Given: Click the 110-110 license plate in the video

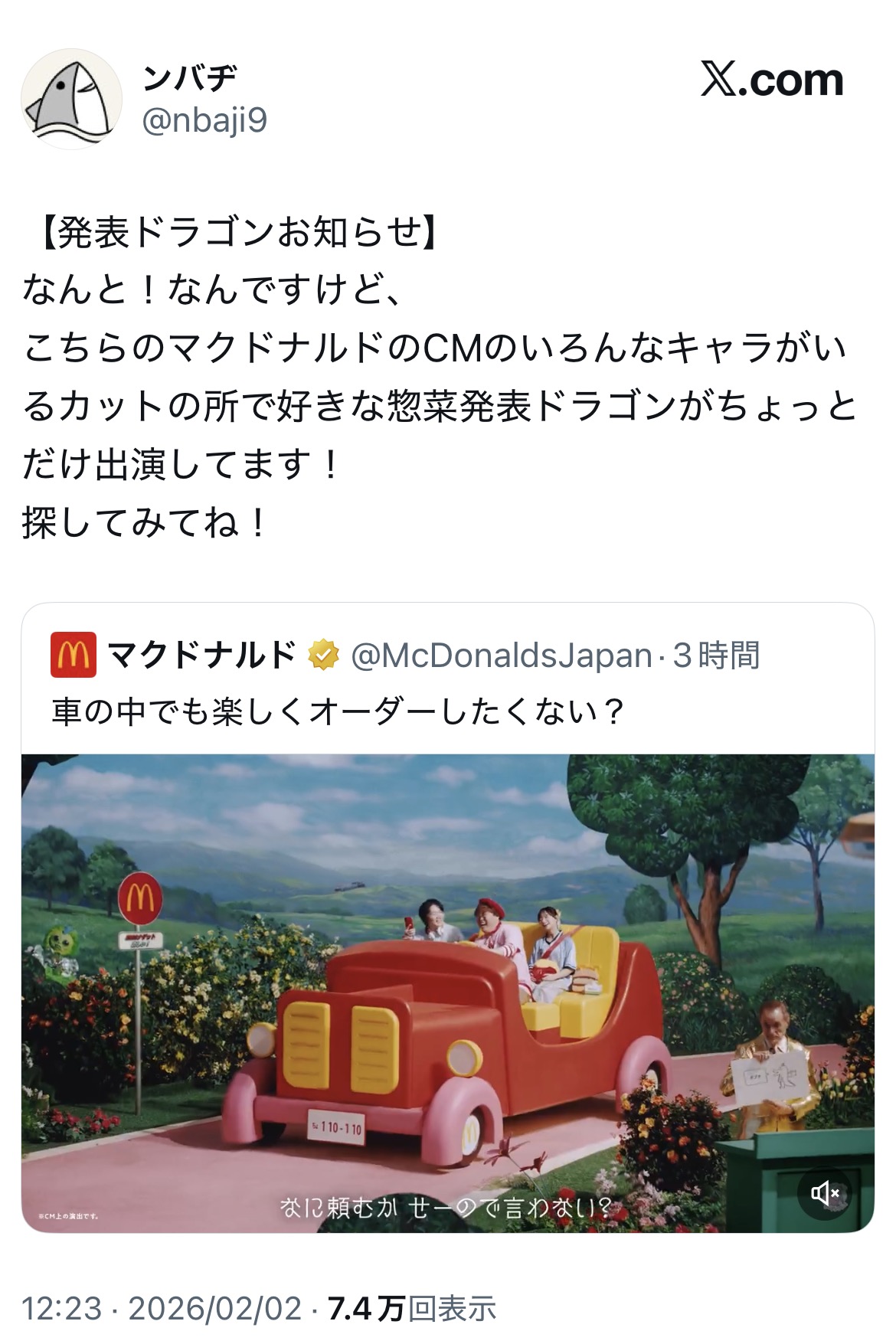Looking at the screenshot, I should point(337,1127).
